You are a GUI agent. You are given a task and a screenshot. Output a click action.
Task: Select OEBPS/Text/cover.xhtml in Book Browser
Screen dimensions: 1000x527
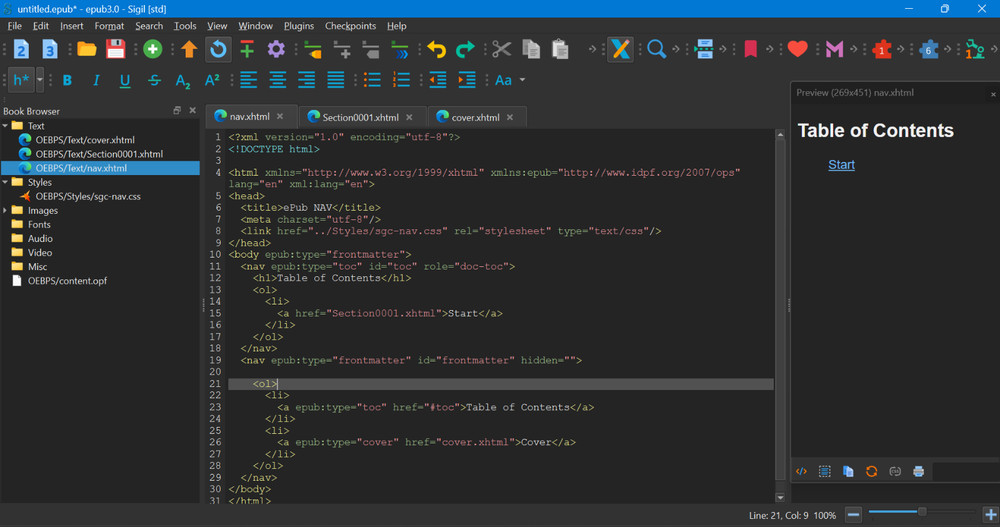pos(85,140)
